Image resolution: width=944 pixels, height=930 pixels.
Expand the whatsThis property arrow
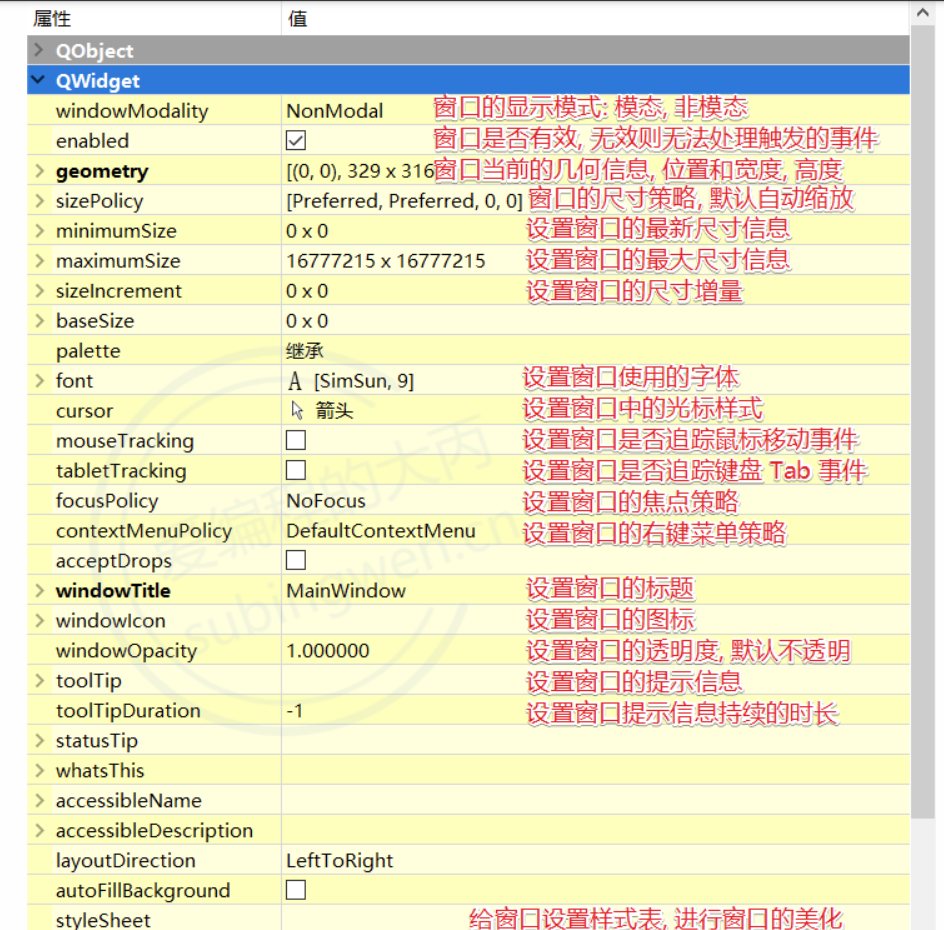(40, 770)
